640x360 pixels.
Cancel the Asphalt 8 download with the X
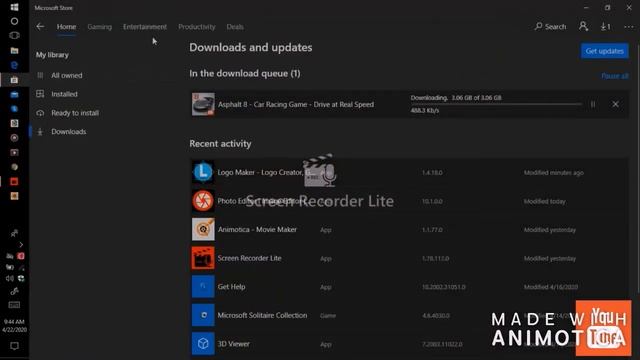pyautogui.click(x=616, y=104)
